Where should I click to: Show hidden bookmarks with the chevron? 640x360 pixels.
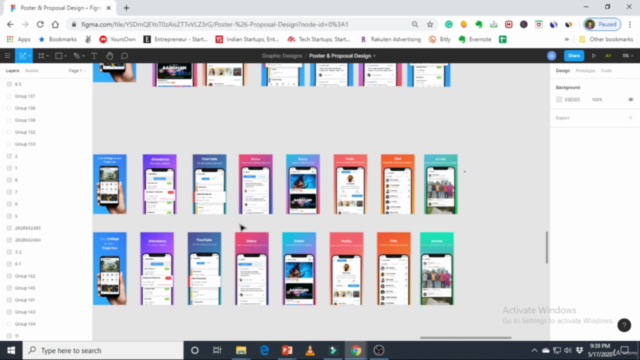coord(567,39)
